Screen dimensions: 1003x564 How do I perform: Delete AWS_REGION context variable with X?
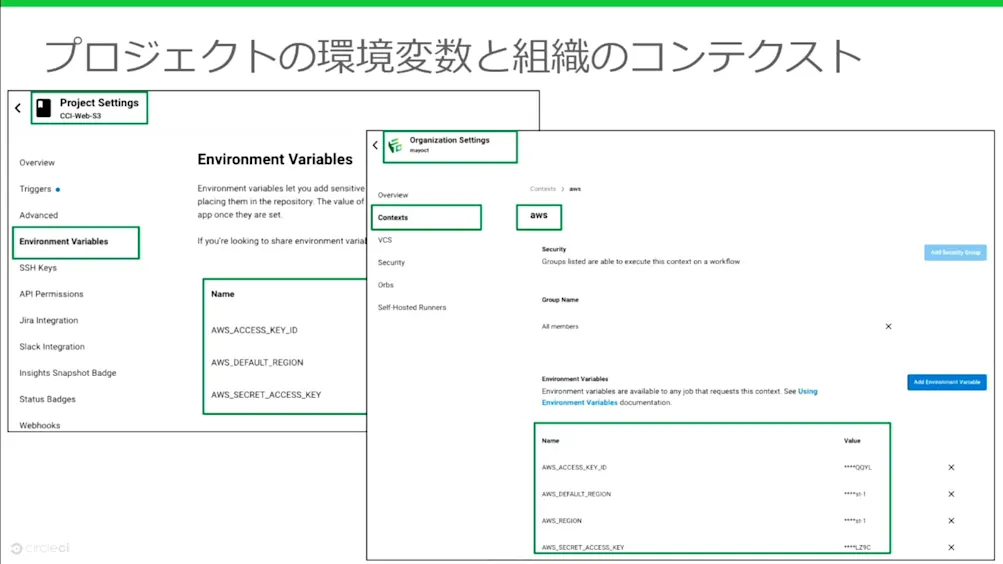(x=951, y=521)
